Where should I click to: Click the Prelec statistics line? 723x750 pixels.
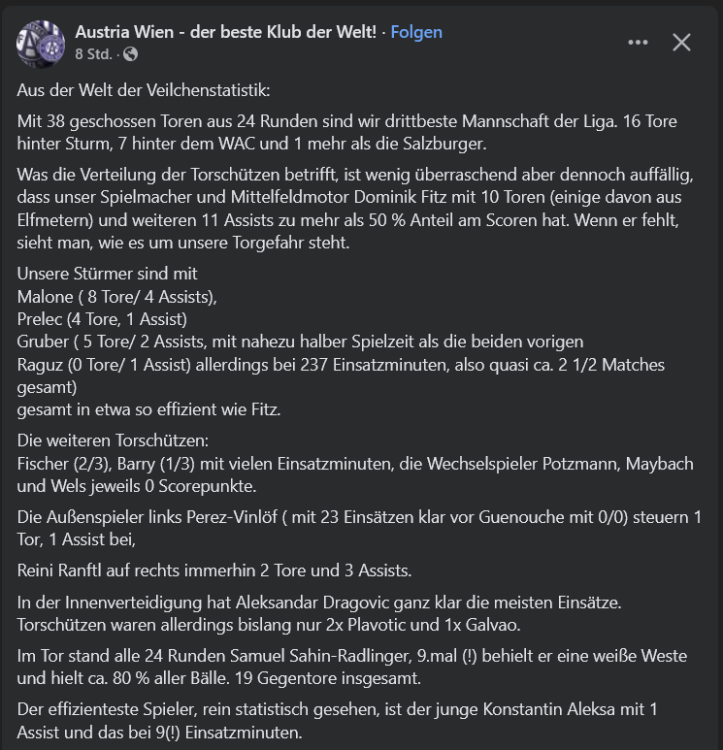coord(102,320)
